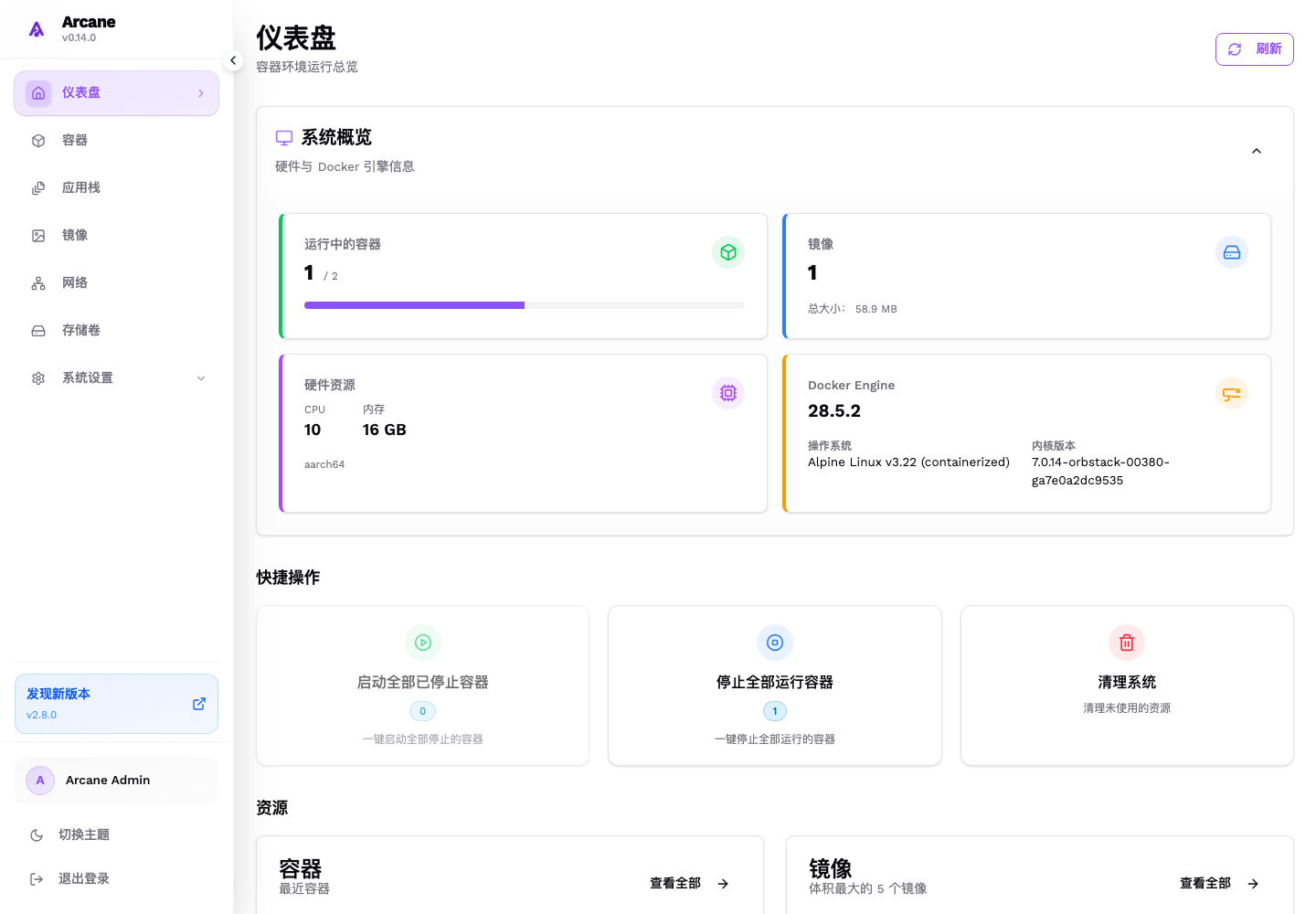Click 退出登录 to log out
The width and height of the screenshot is (1316, 914).
tap(116, 879)
